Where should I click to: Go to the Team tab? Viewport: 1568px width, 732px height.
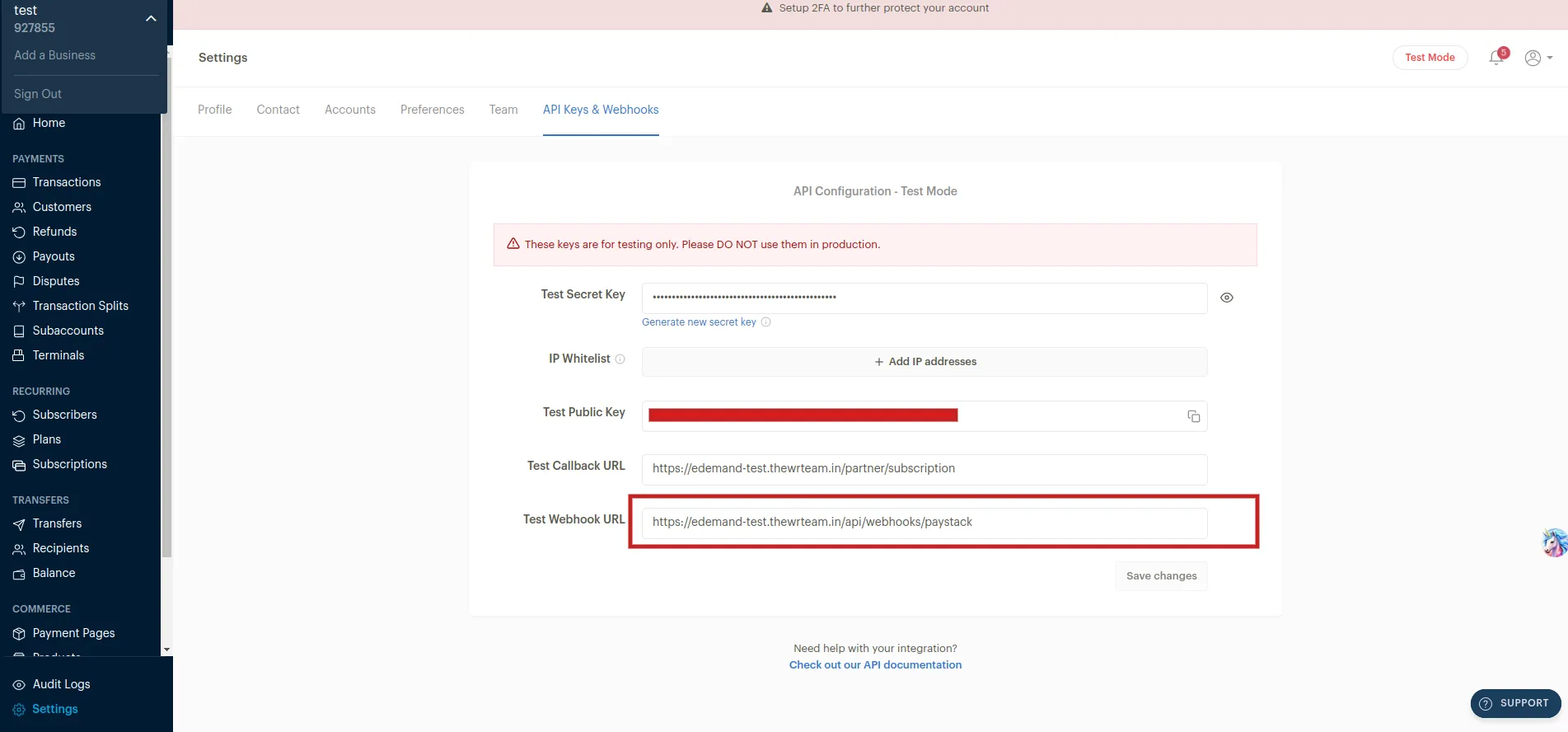pos(503,110)
